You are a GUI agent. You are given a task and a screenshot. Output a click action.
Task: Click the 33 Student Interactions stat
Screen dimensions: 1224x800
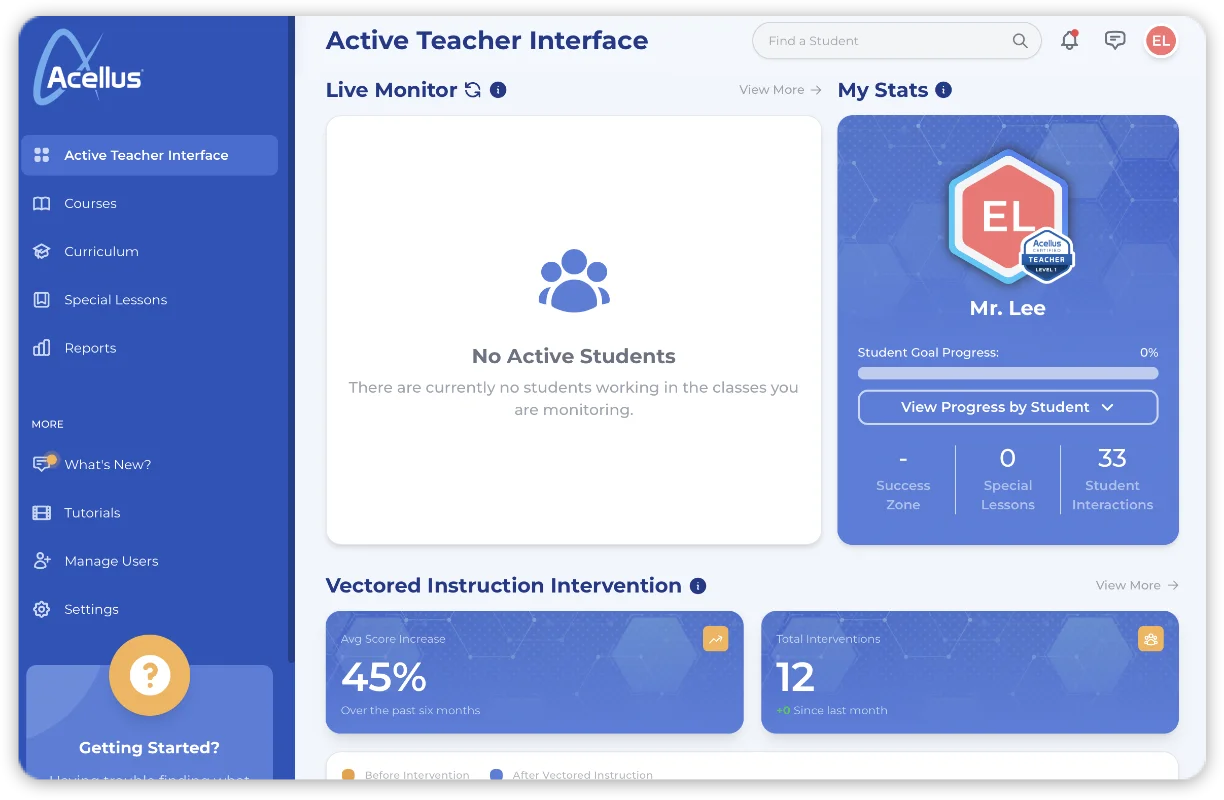point(1112,480)
